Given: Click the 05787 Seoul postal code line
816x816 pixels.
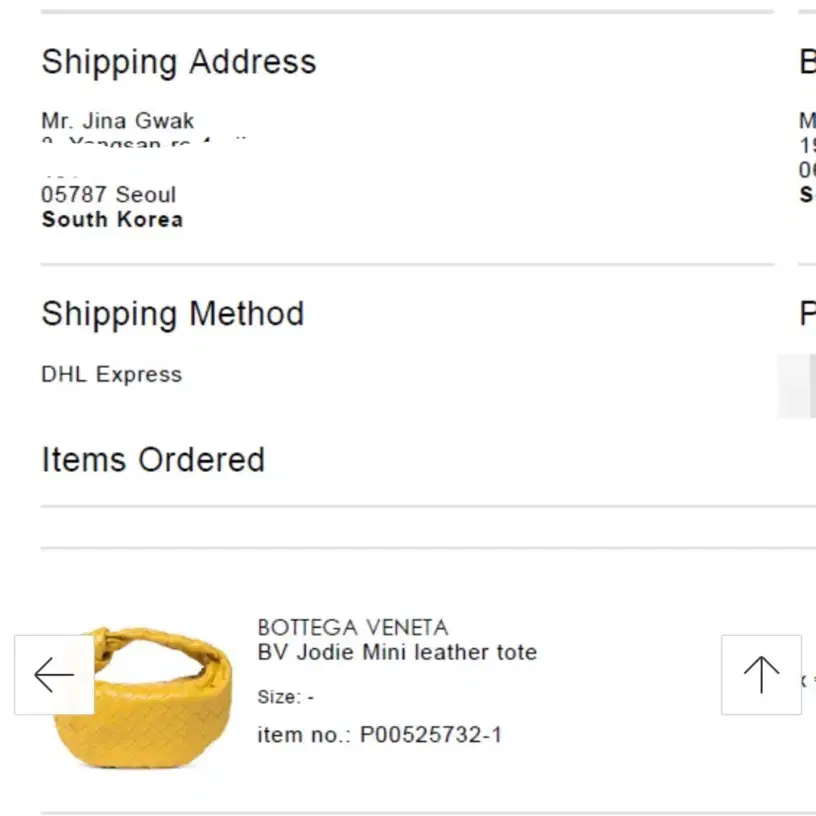Looking at the screenshot, I should click(x=109, y=195).
